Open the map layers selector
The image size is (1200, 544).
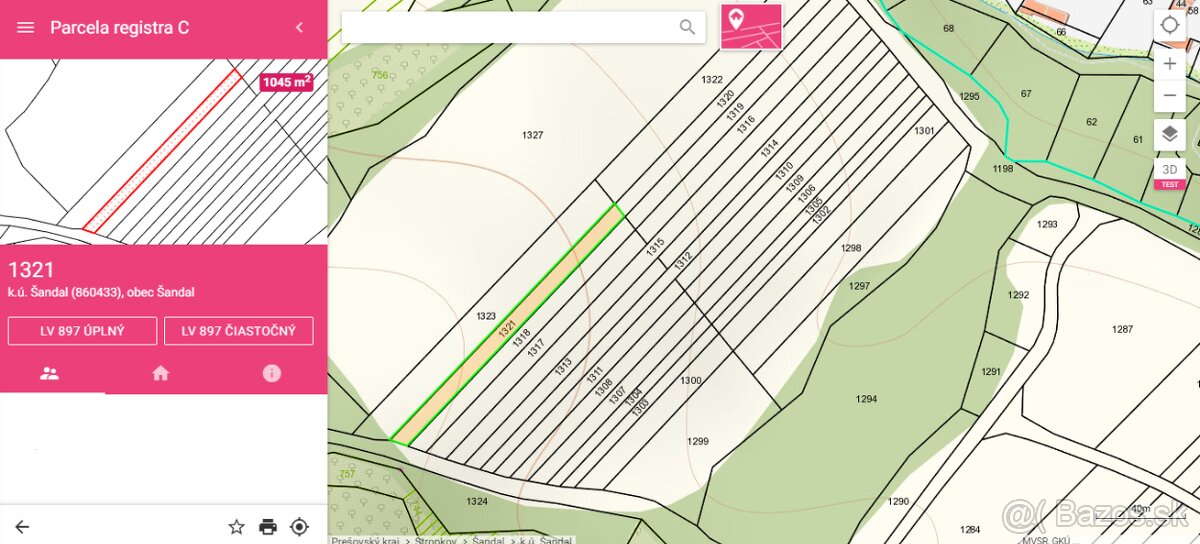pyautogui.click(x=1169, y=135)
